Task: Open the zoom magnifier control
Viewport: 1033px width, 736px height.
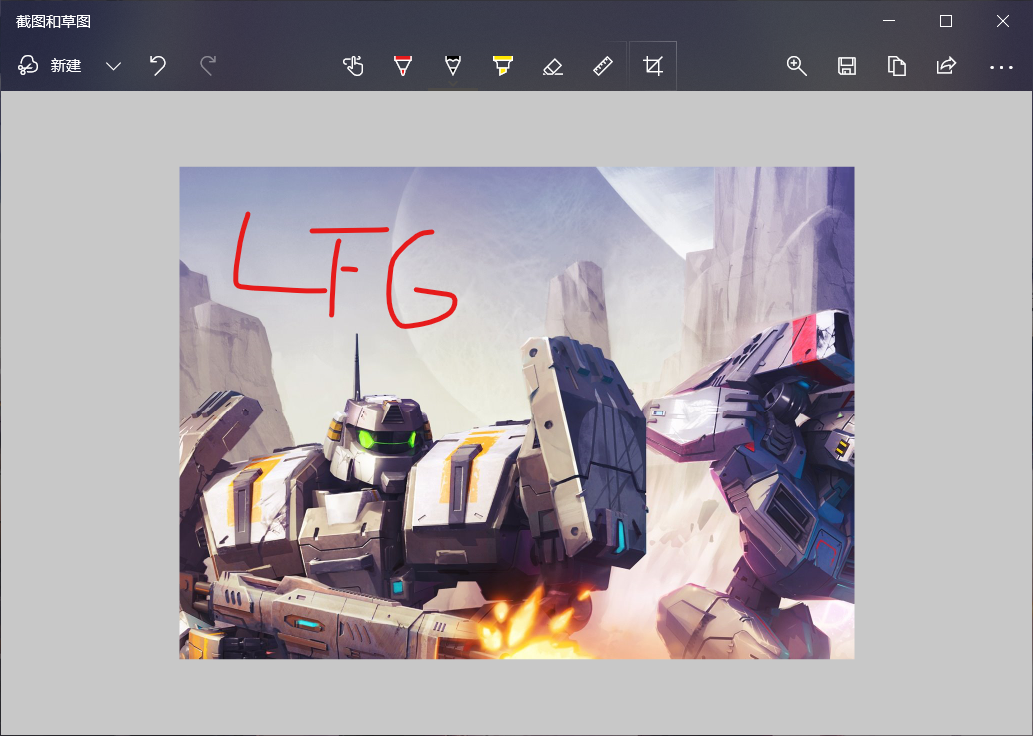Action: tap(796, 66)
